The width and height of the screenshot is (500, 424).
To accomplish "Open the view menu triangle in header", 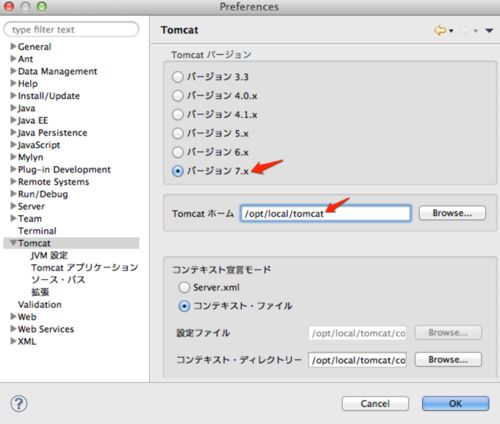I will tap(489, 31).
